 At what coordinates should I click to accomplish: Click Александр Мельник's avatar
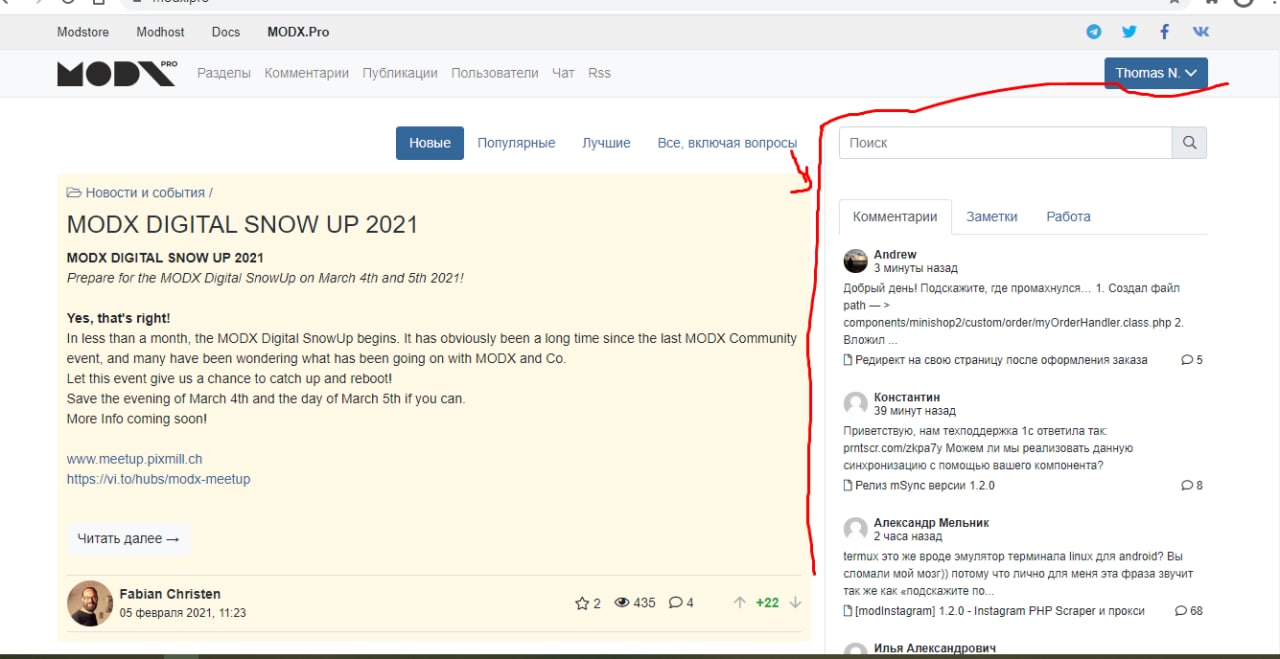tap(856, 530)
